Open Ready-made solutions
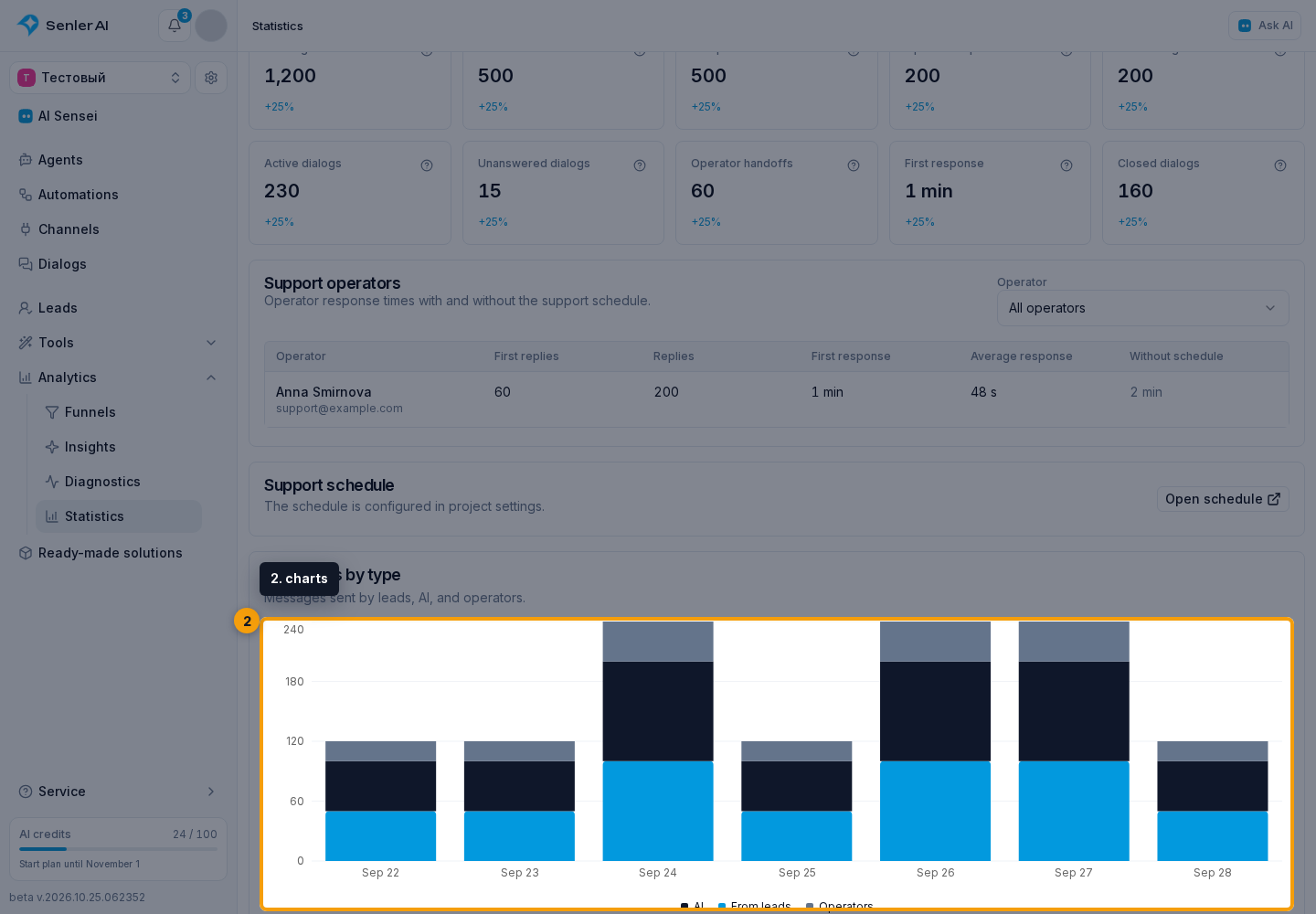The image size is (1316, 914). [x=118, y=553]
